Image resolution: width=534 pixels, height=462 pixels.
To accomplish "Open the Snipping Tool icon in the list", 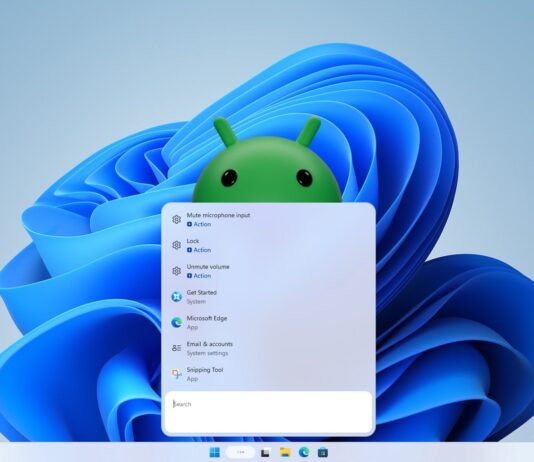I will (x=176, y=374).
